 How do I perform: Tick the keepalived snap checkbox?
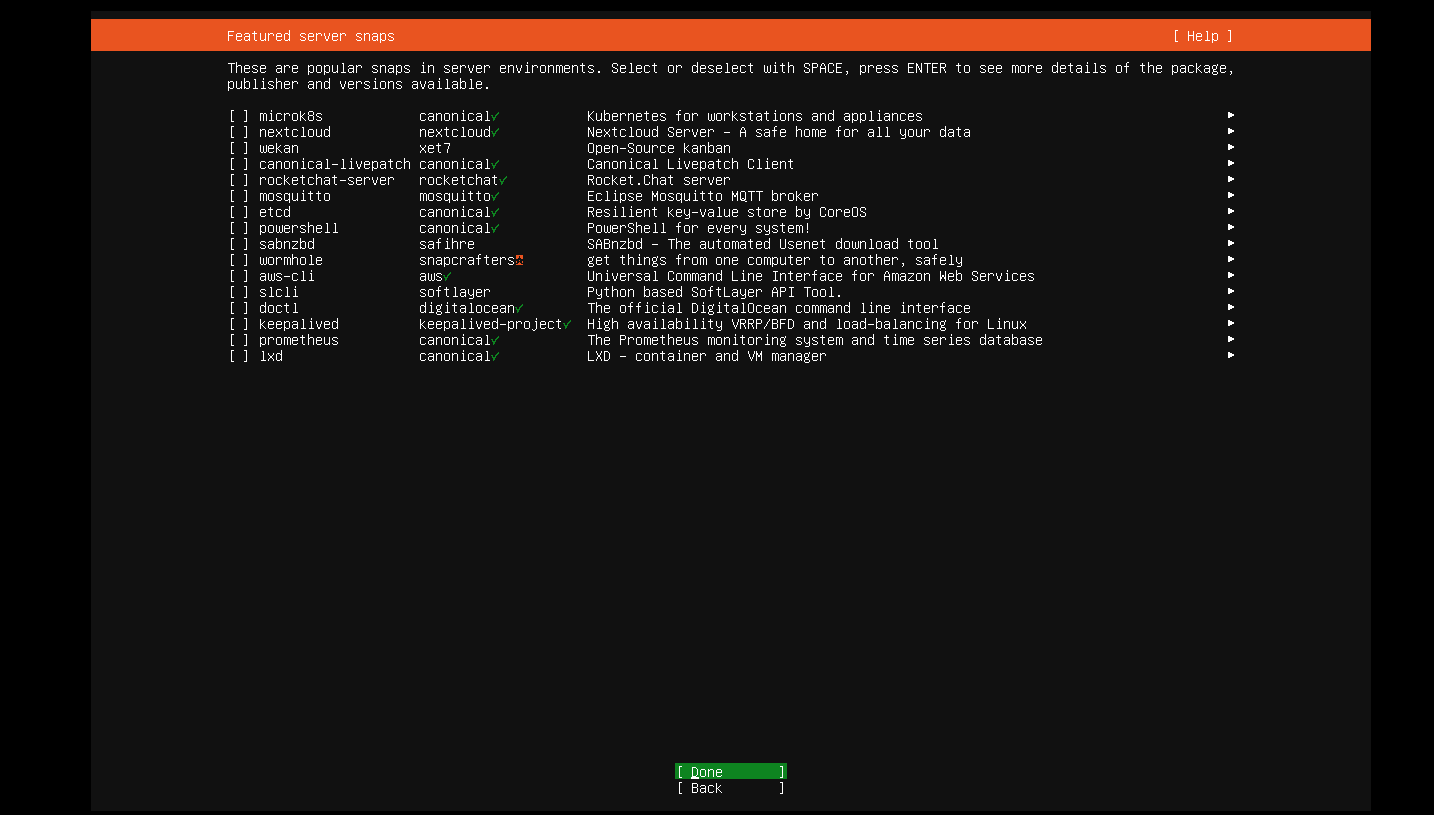coord(239,324)
